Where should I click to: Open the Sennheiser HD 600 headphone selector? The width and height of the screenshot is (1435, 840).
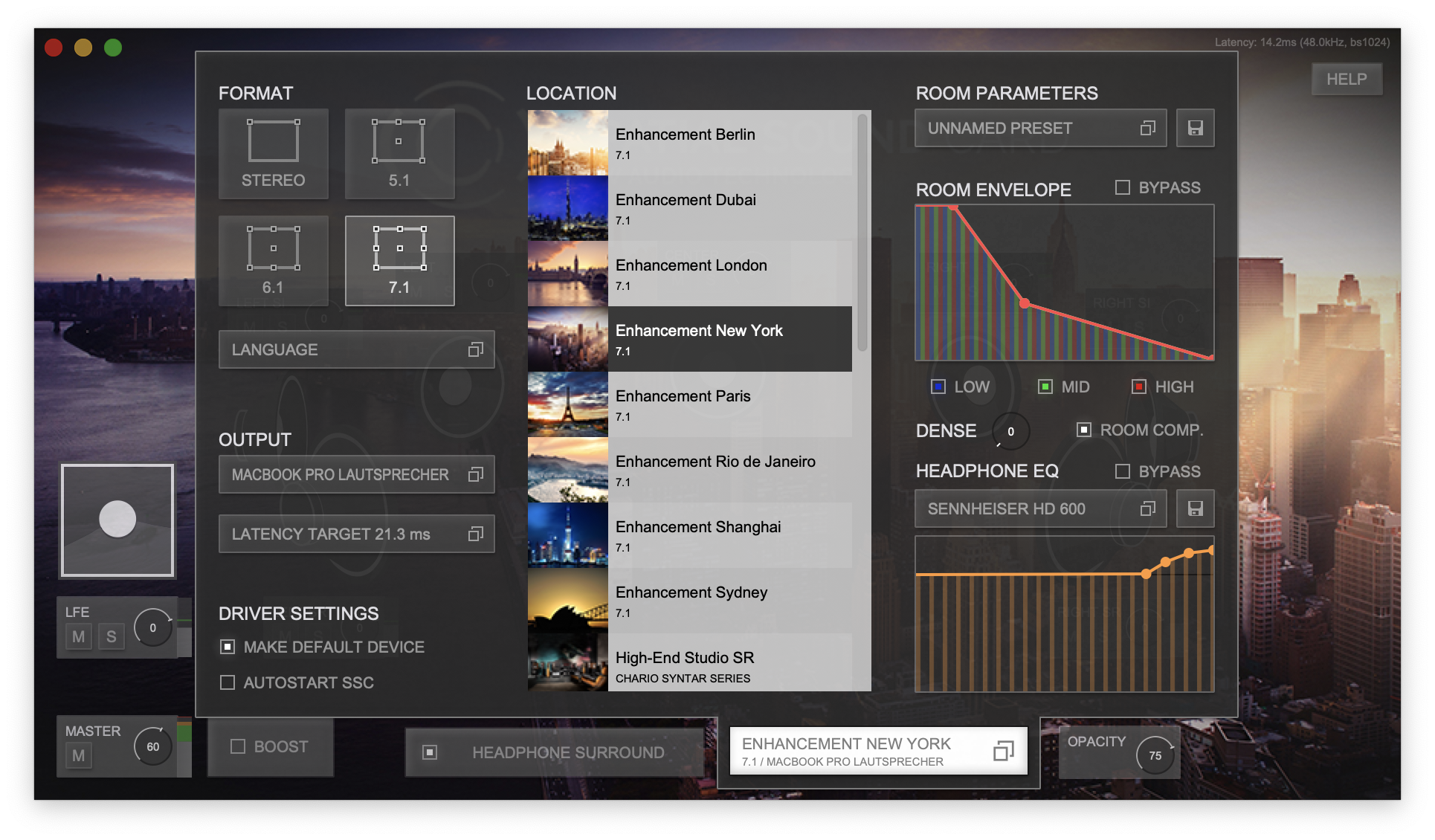click(x=1039, y=508)
